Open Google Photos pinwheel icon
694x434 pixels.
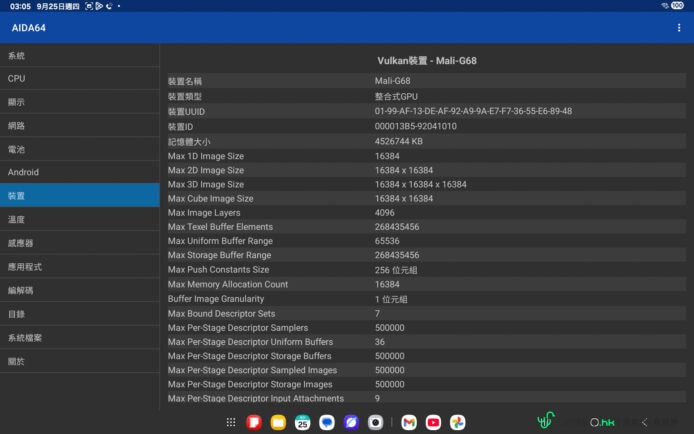(457, 423)
